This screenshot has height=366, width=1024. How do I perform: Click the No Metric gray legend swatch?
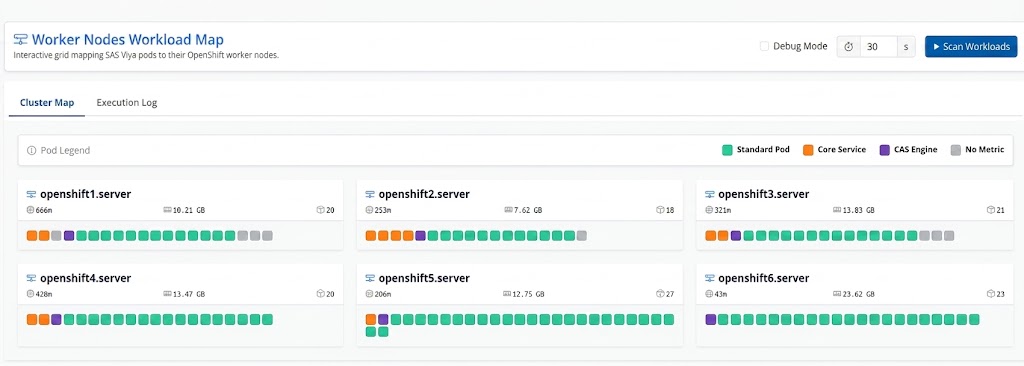[x=955, y=150]
